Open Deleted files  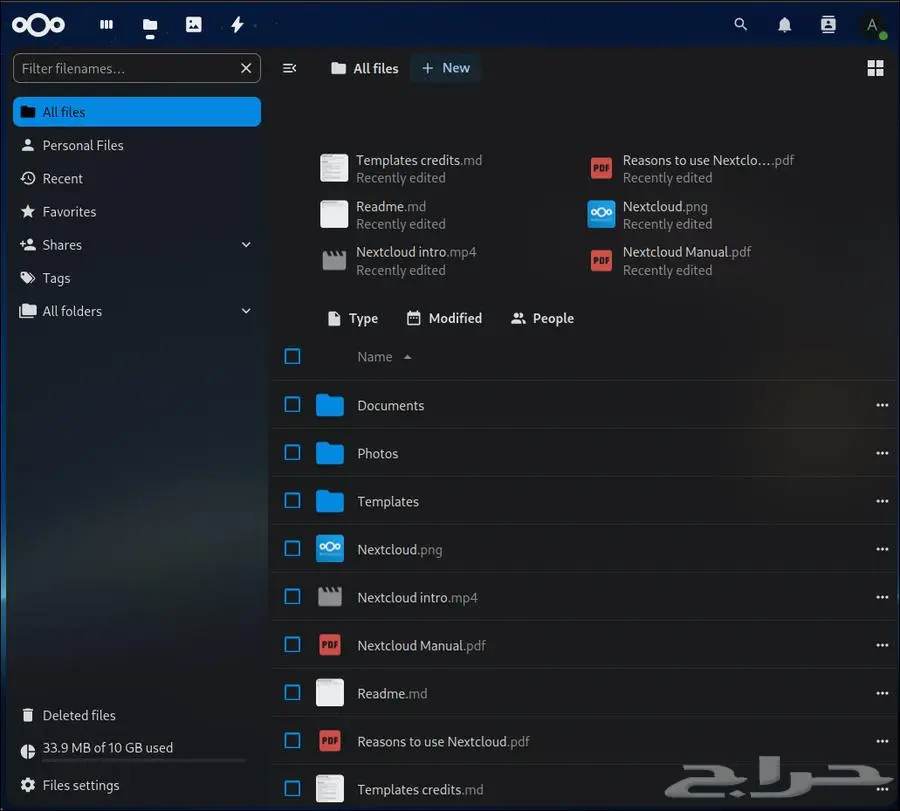(x=137, y=715)
